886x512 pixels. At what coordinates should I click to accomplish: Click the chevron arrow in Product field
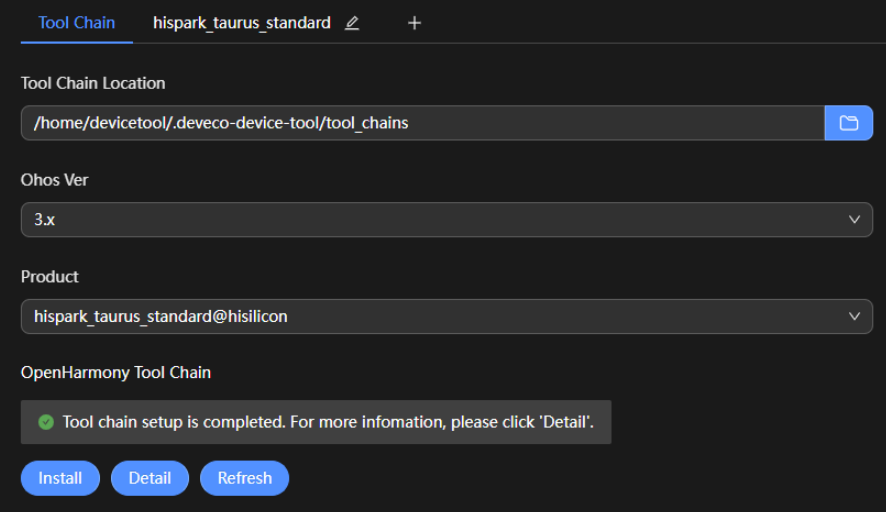point(854,316)
